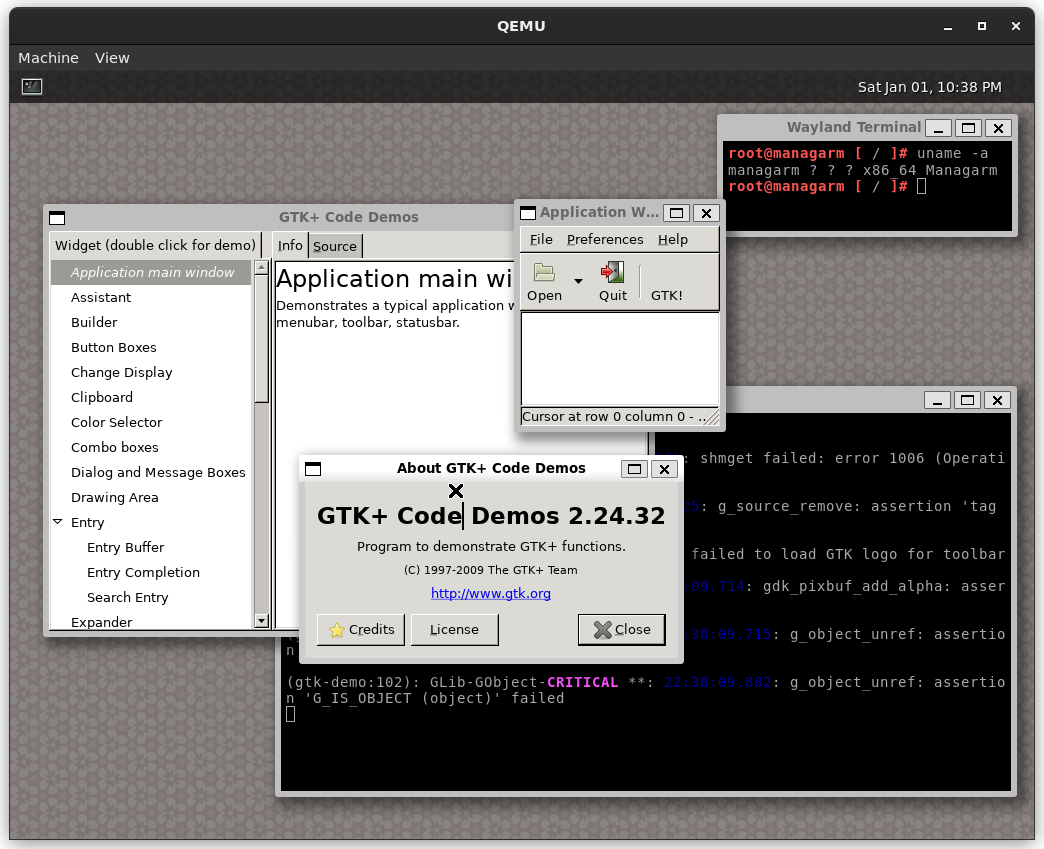
Task: Maximize the Application Window
Action: pyautogui.click(x=676, y=213)
